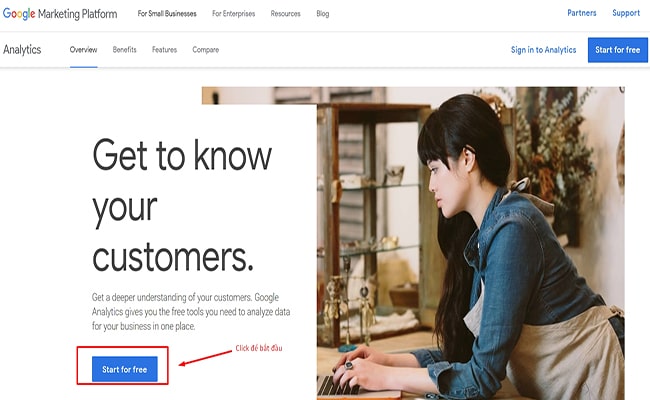Click the Google Marketing Platform logo
Screen dimensions: 650x400
pos(60,14)
